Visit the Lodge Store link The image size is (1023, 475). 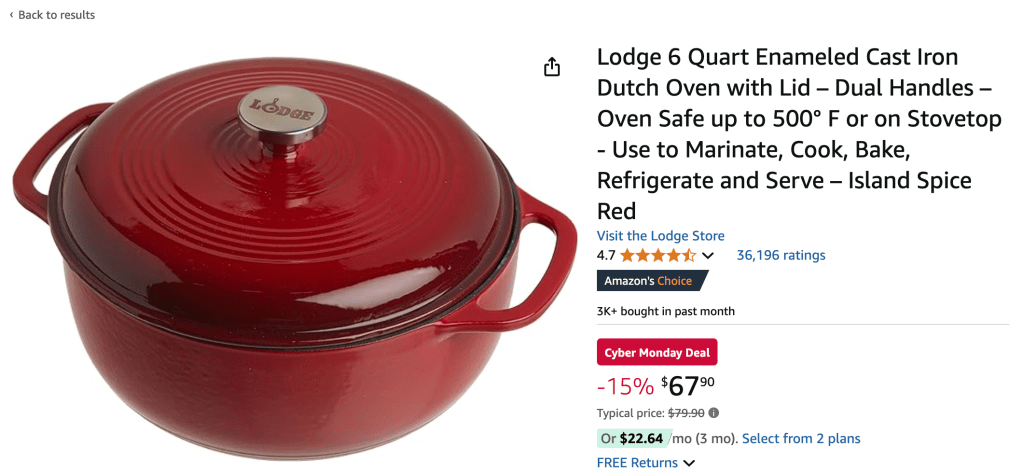660,236
